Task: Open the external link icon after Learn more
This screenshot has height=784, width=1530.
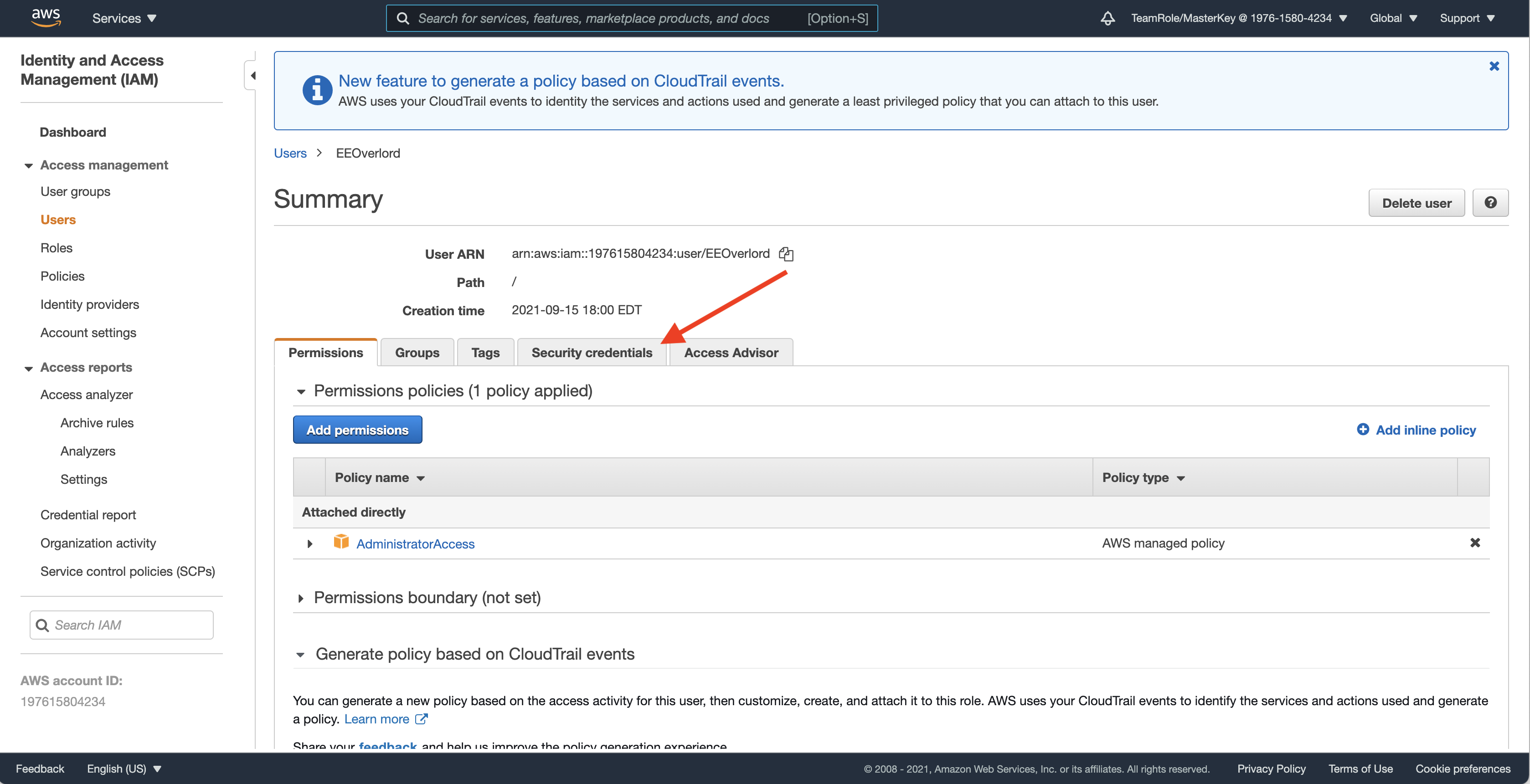Action: (x=421, y=719)
